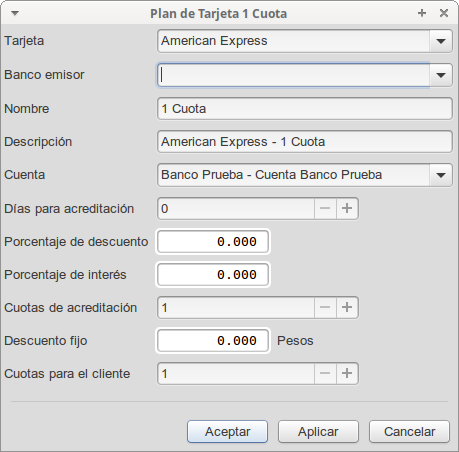Open the window menu arrow in title bar
The image size is (459, 452).
click(x=15, y=13)
